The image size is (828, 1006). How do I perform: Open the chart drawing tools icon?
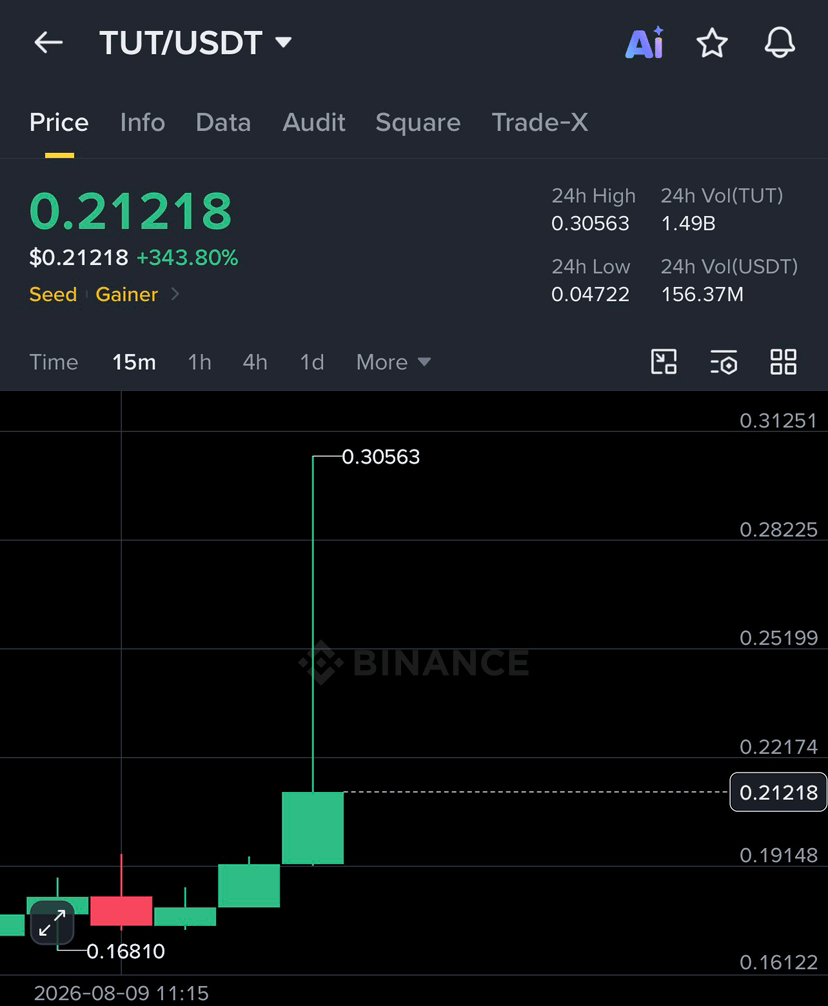tap(664, 362)
